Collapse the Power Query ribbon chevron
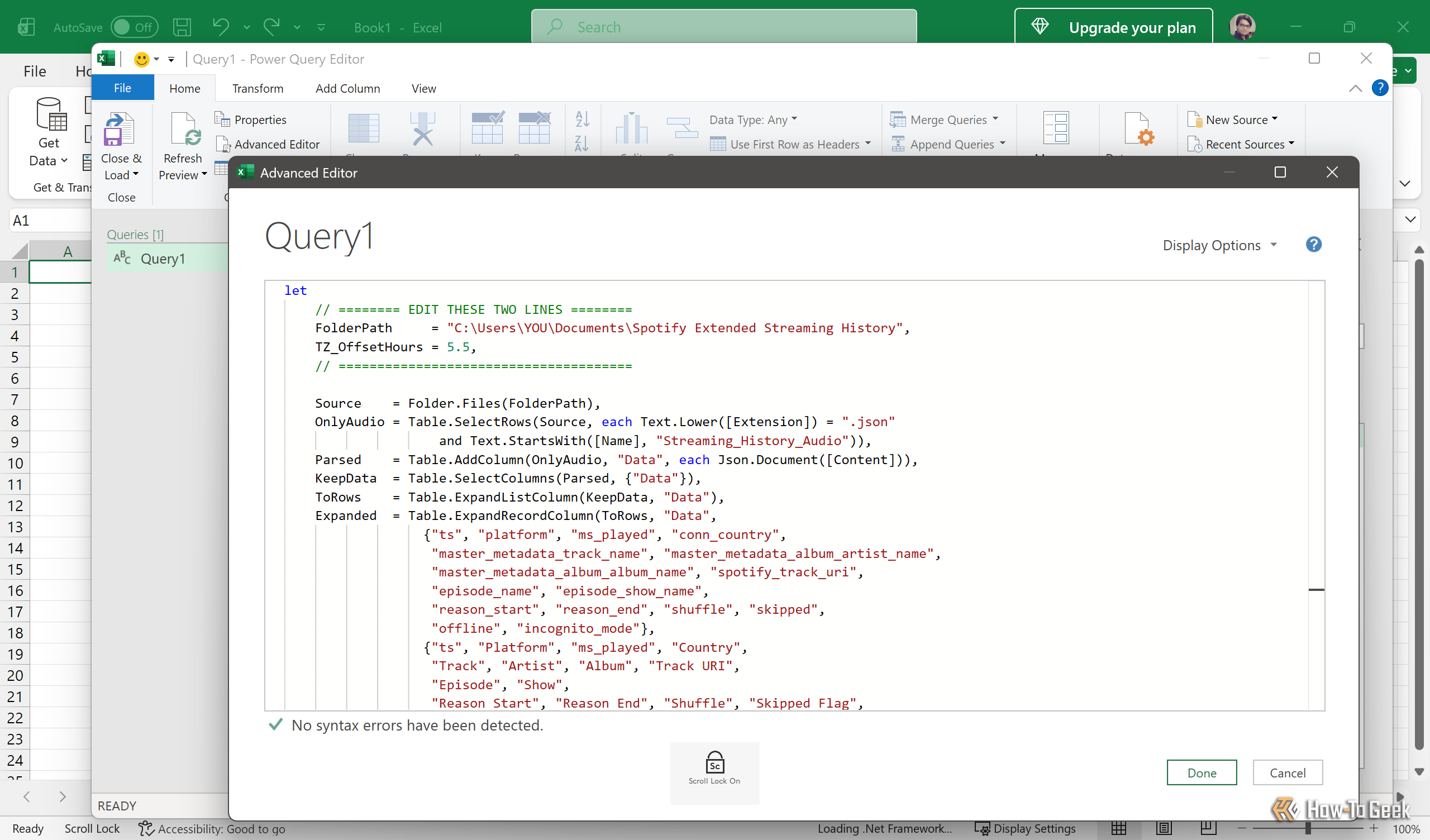The height and width of the screenshot is (840, 1430). tap(1355, 88)
